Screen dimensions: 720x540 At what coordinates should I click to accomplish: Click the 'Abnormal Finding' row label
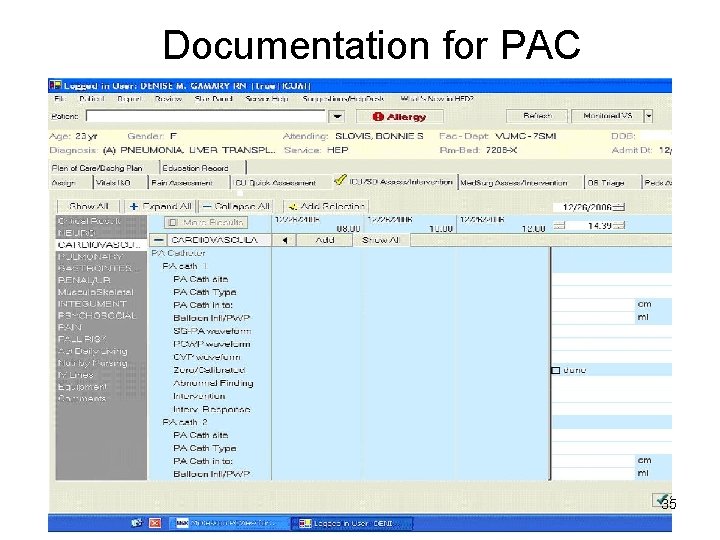[213, 383]
